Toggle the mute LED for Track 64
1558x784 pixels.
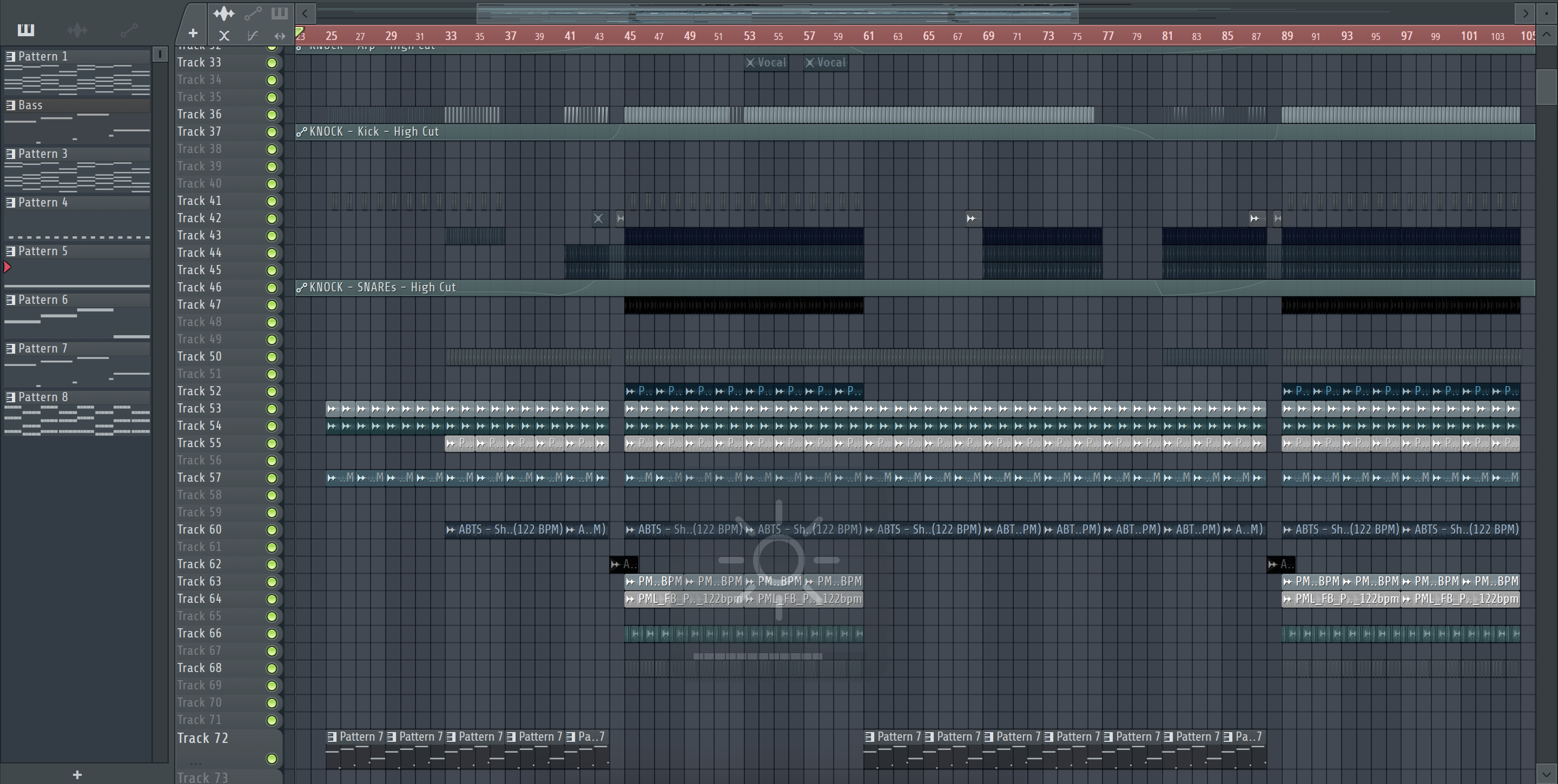(x=272, y=599)
